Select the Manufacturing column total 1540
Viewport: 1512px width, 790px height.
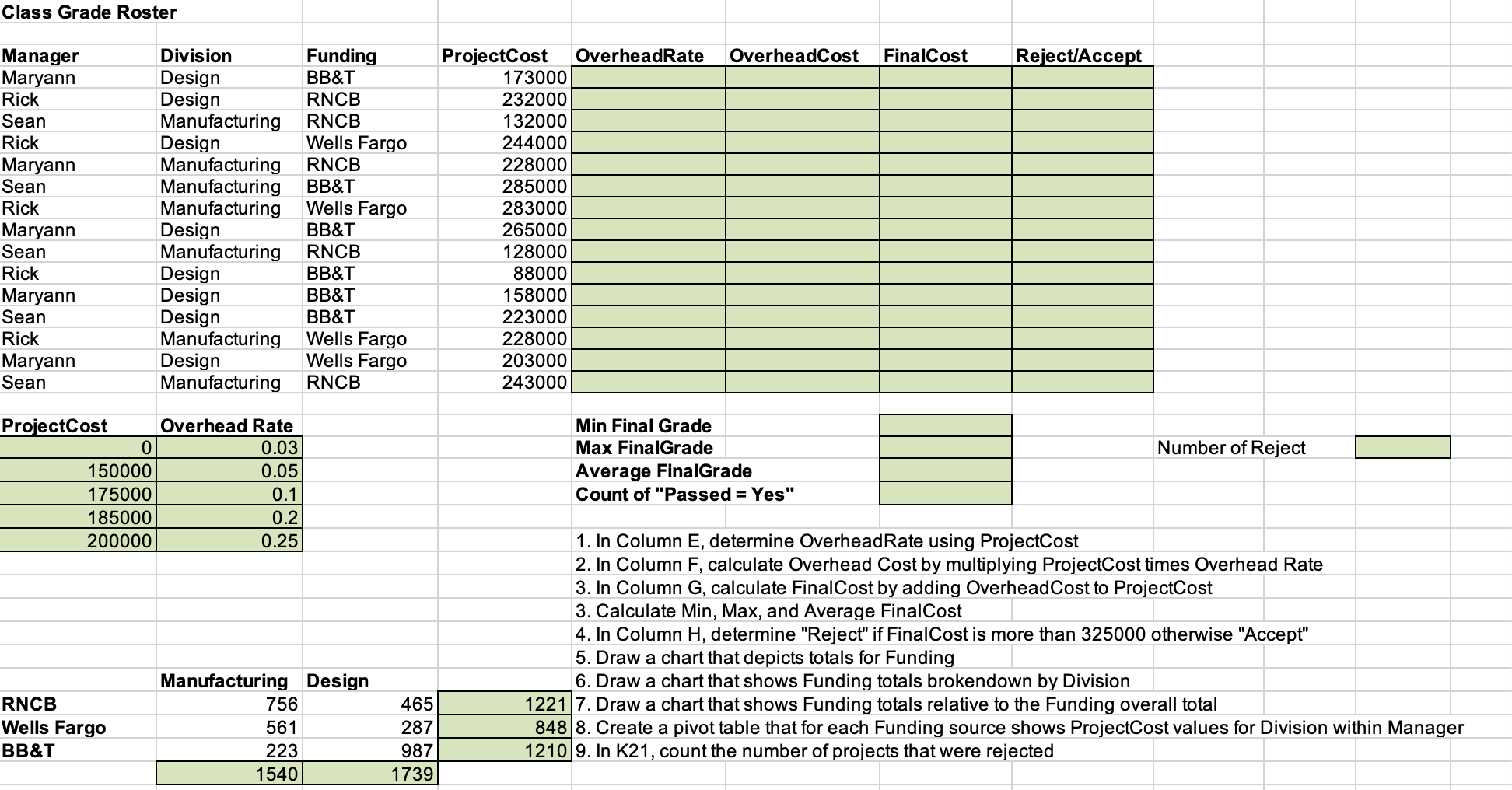coord(229,774)
